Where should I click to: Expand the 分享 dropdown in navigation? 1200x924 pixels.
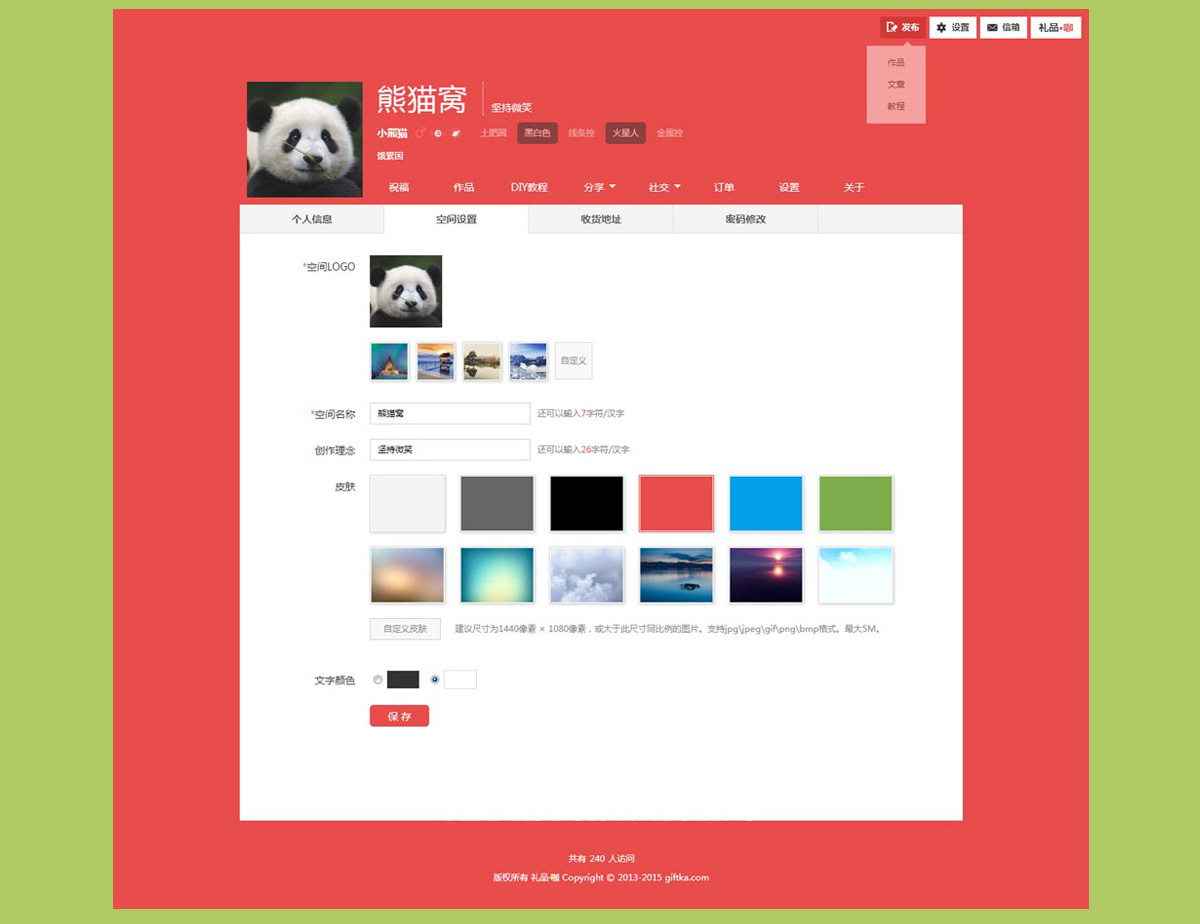pyautogui.click(x=600, y=187)
